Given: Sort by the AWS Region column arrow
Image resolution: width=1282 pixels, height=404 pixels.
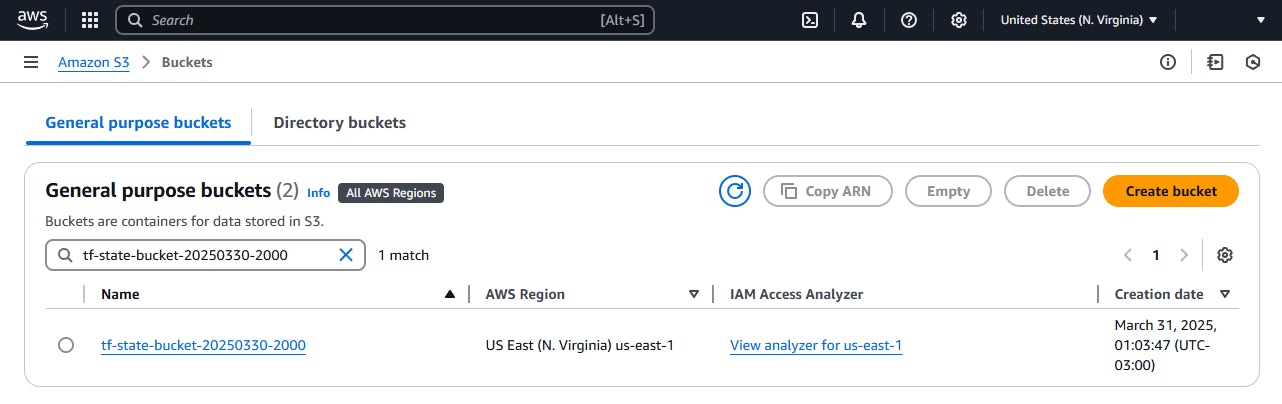Looking at the screenshot, I should click(x=694, y=294).
